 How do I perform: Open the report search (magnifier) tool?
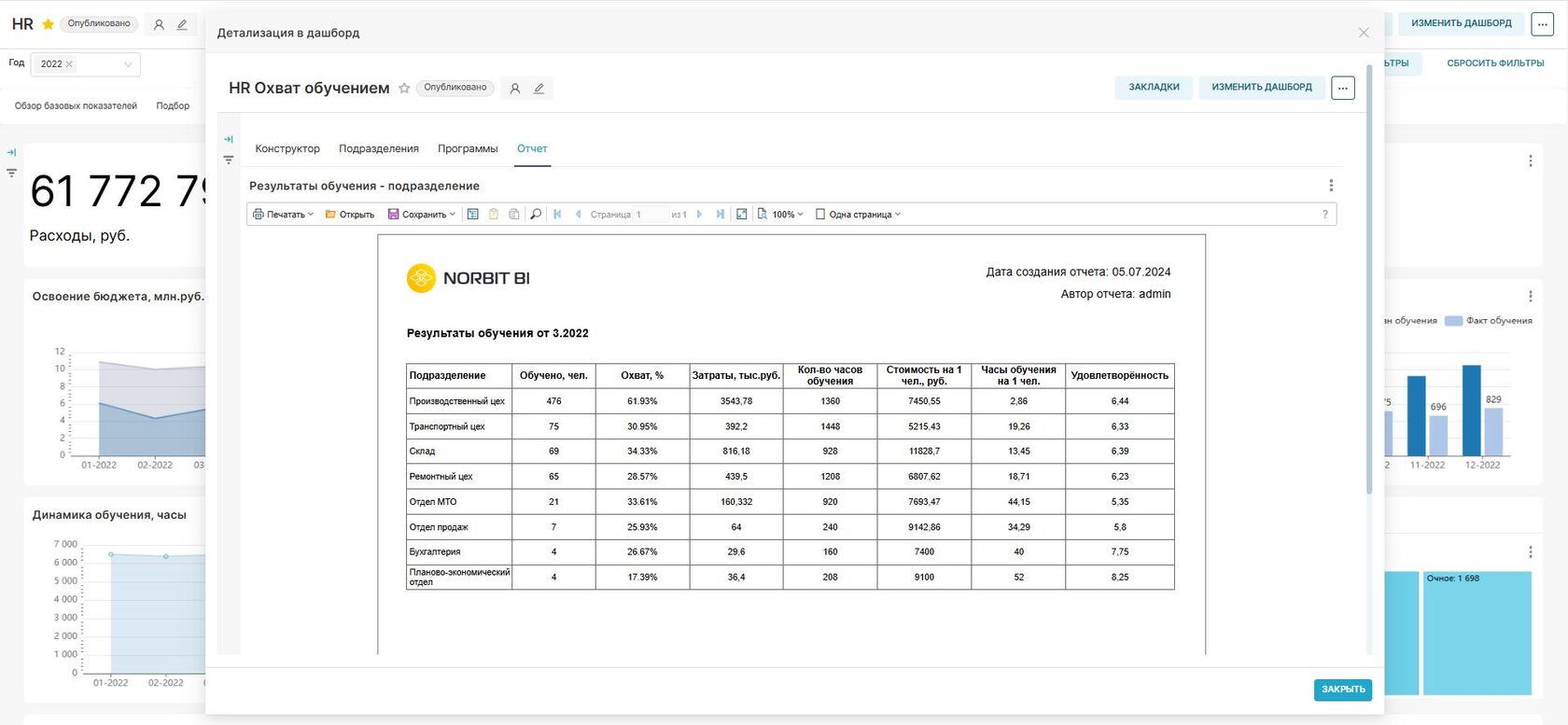tap(536, 215)
